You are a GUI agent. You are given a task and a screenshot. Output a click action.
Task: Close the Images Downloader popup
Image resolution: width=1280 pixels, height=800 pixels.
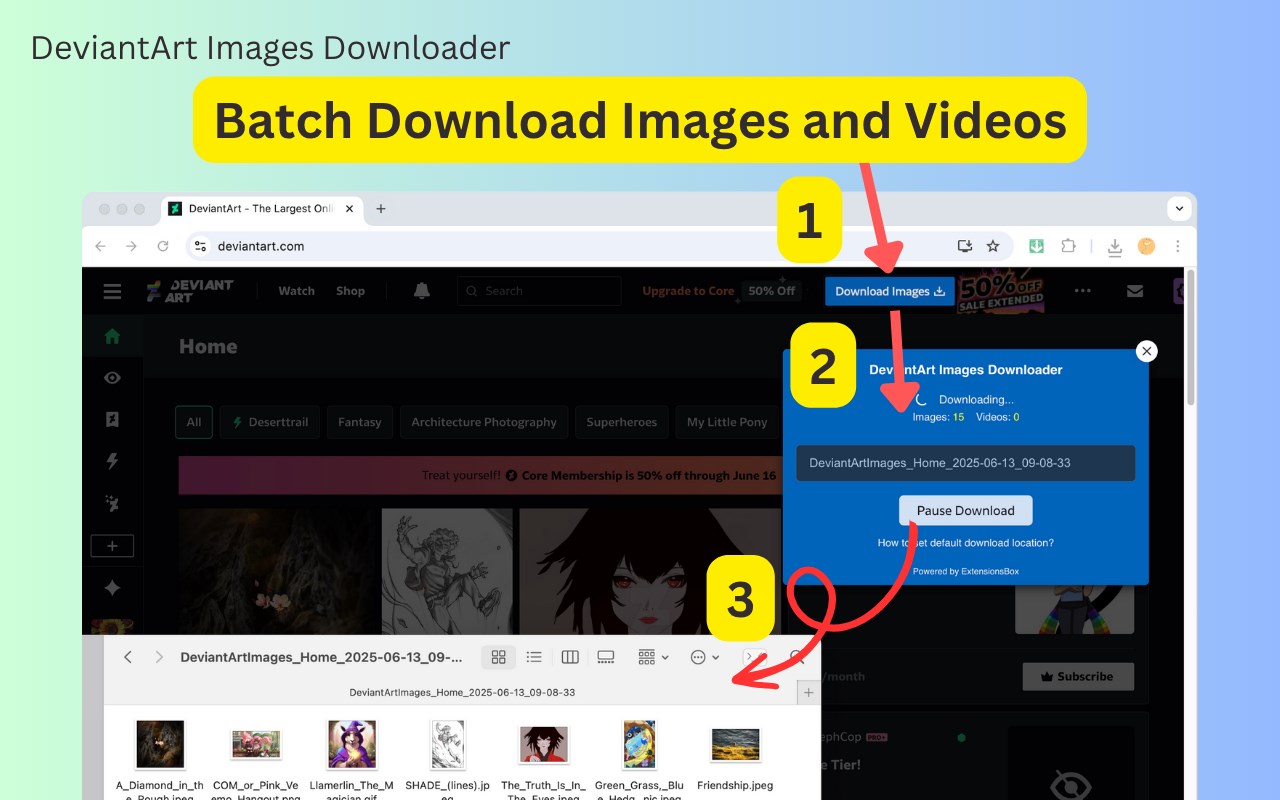pos(1147,351)
